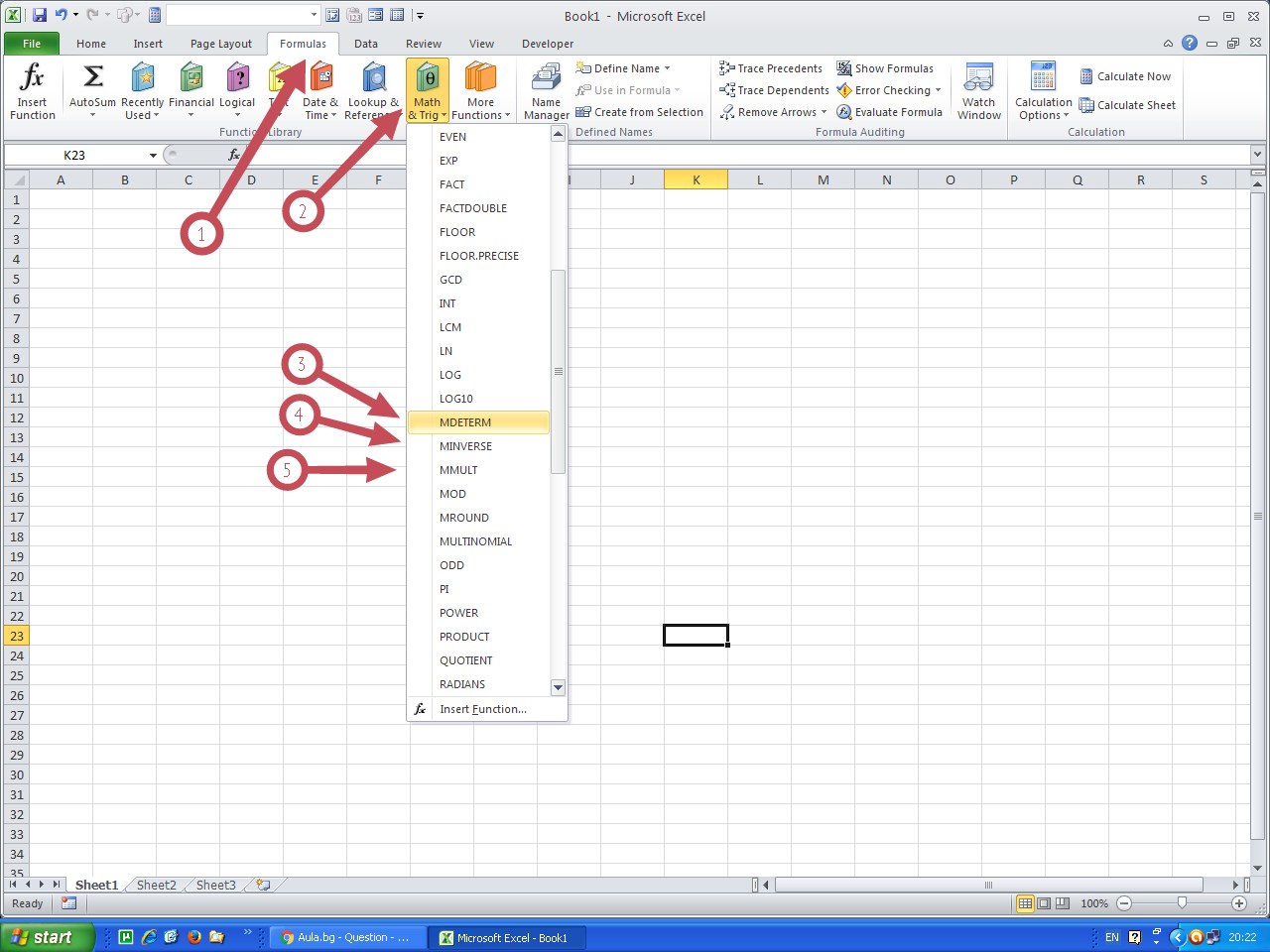The height and width of the screenshot is (952, 1270).
Task: Expand Define Name dropdown arrow
Action: 667,68
